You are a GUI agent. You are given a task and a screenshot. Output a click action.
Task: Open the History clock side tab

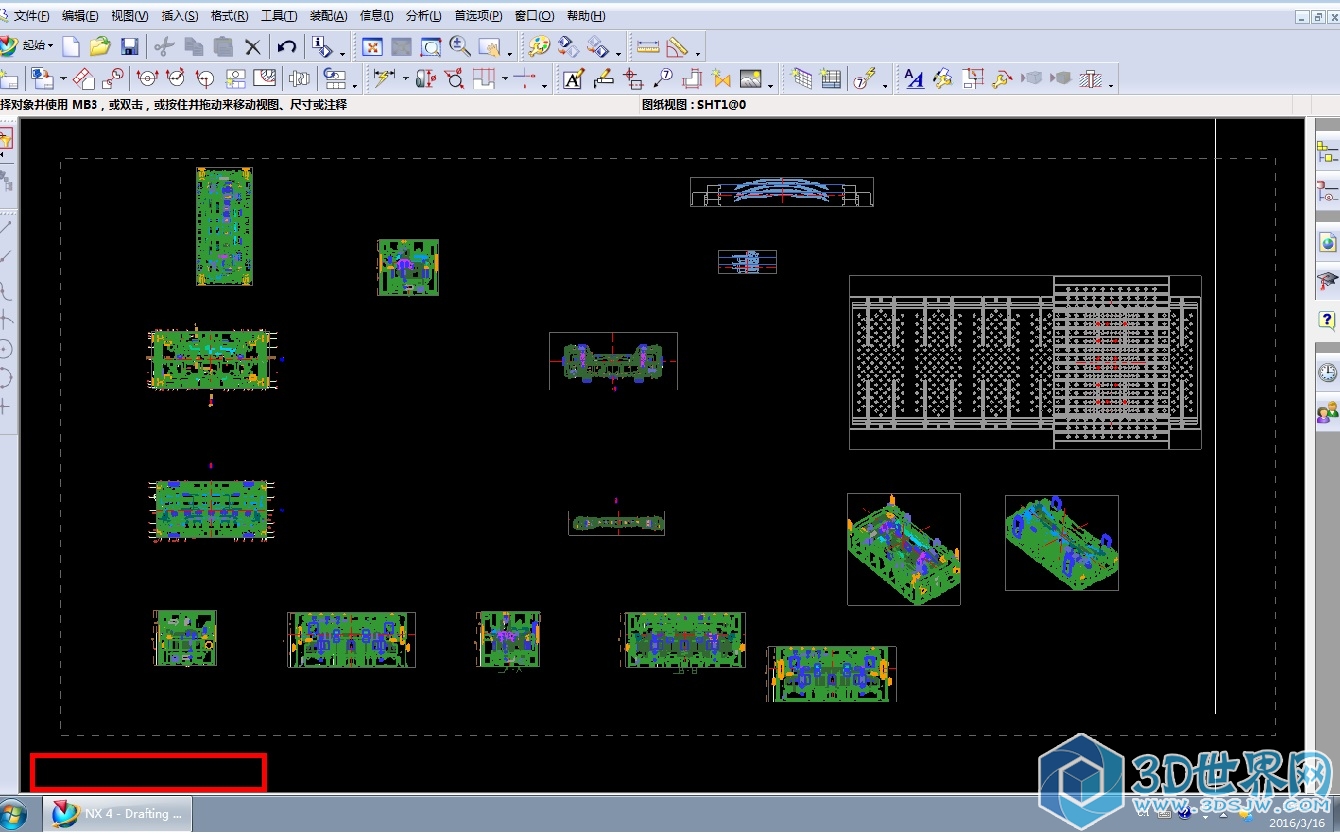1327,372
